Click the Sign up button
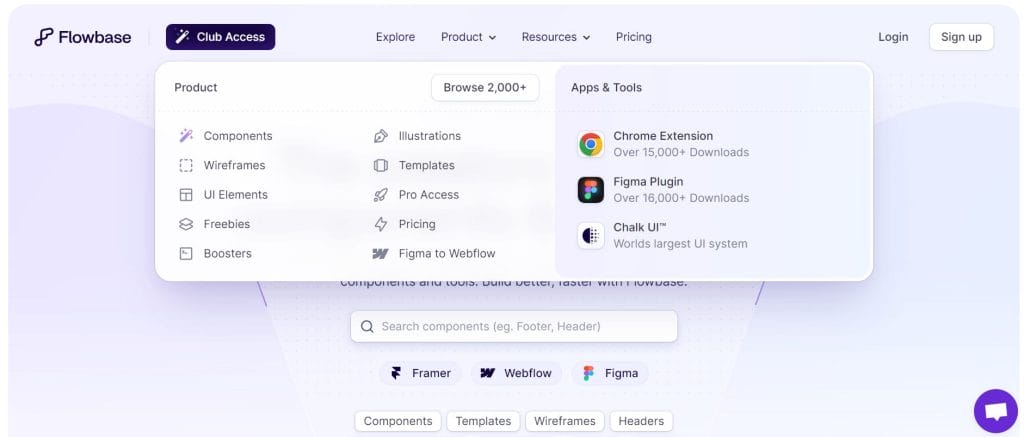 pos(961,37)
